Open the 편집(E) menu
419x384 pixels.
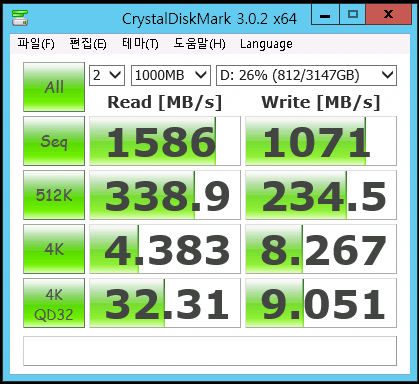click(x=88, y=44)
